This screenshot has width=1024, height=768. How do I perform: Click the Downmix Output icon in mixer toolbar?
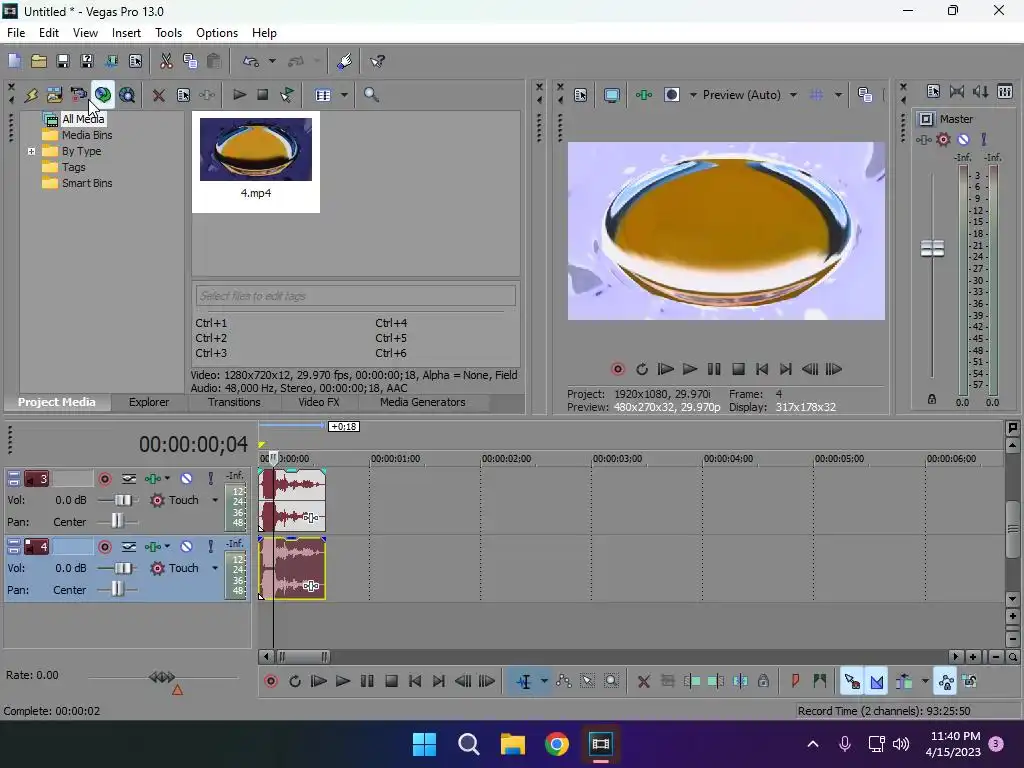[x=957, y=92]
